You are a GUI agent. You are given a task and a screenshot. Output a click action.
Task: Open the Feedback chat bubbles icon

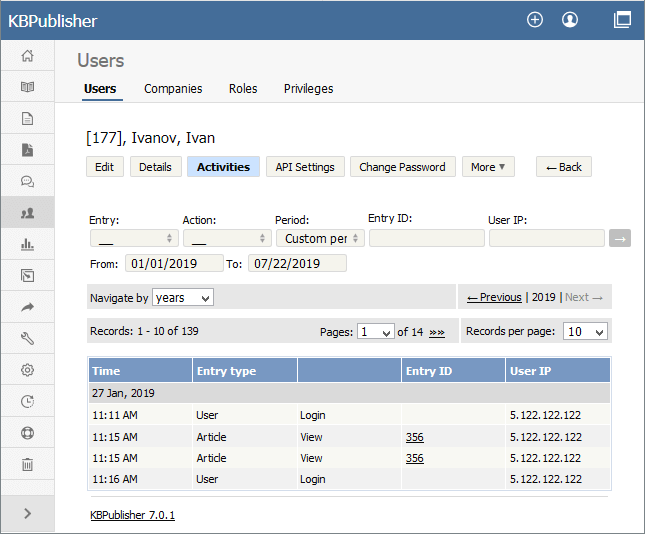pos(28,181)
